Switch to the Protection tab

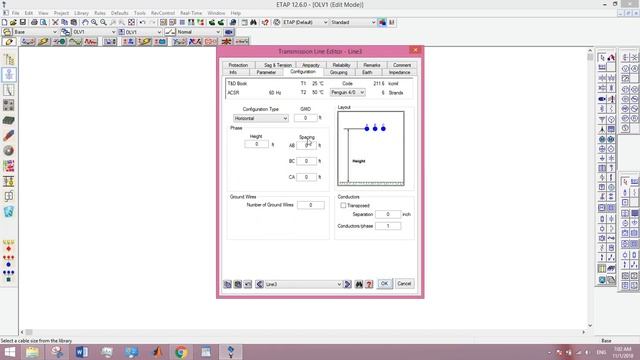coord(238,65)
